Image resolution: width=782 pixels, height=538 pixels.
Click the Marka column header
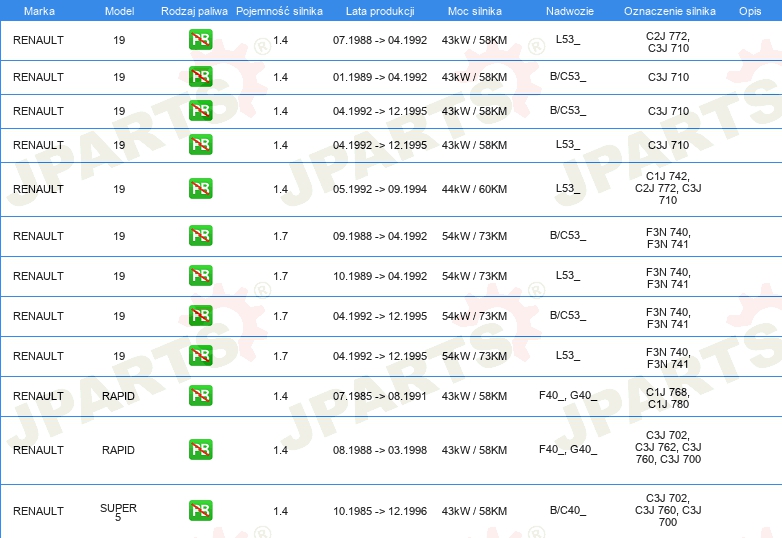point(39,11)
